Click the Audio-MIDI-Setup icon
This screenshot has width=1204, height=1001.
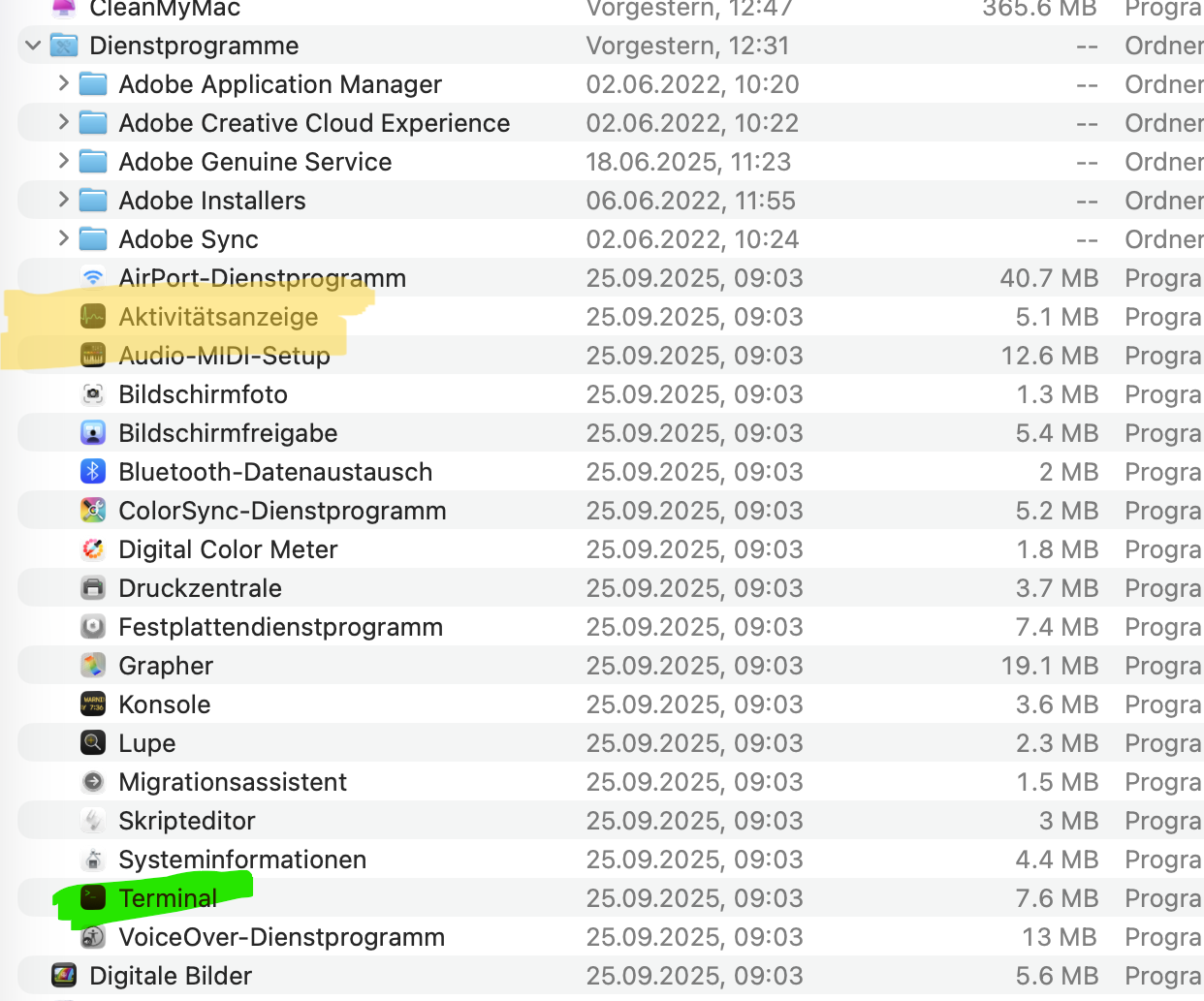click(x=93, y=356)
